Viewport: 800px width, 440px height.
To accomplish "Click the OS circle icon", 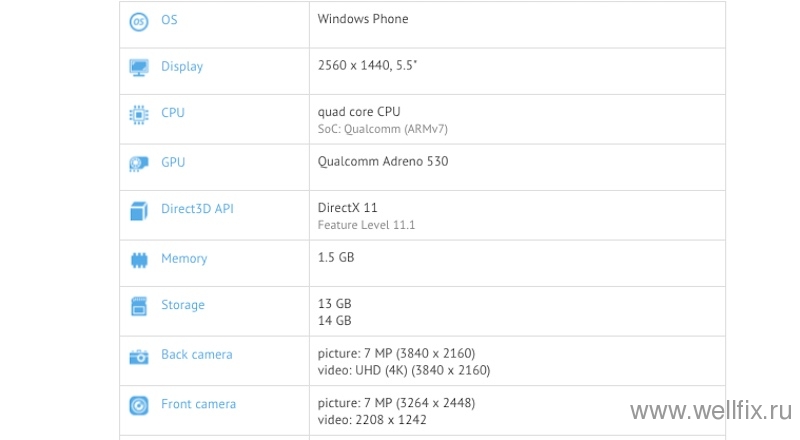I will pos(139,22).
